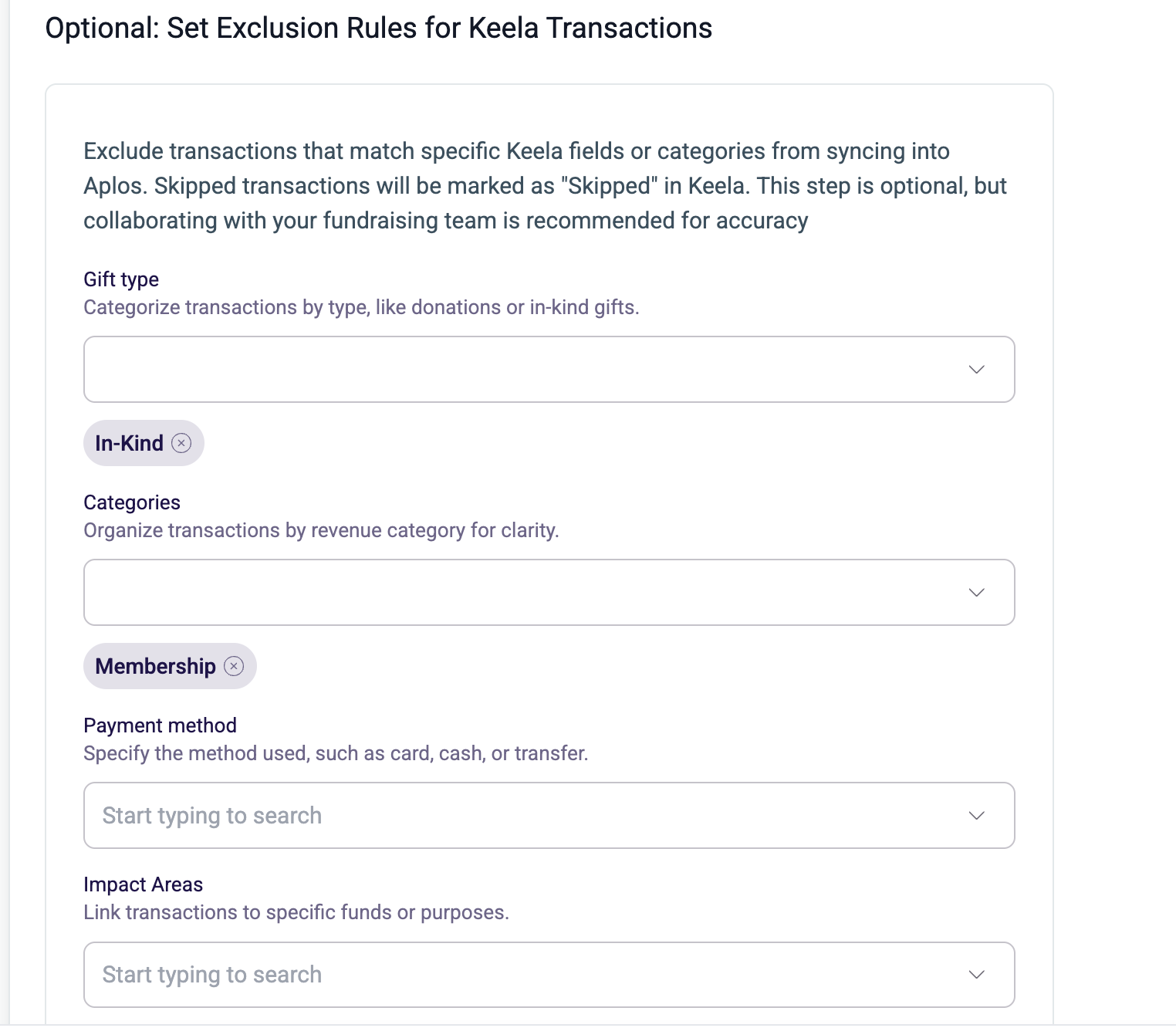Expand the Categories dropdown chevron
The width and height of the screenshot is (1176, 1028).
click(976, 592)
